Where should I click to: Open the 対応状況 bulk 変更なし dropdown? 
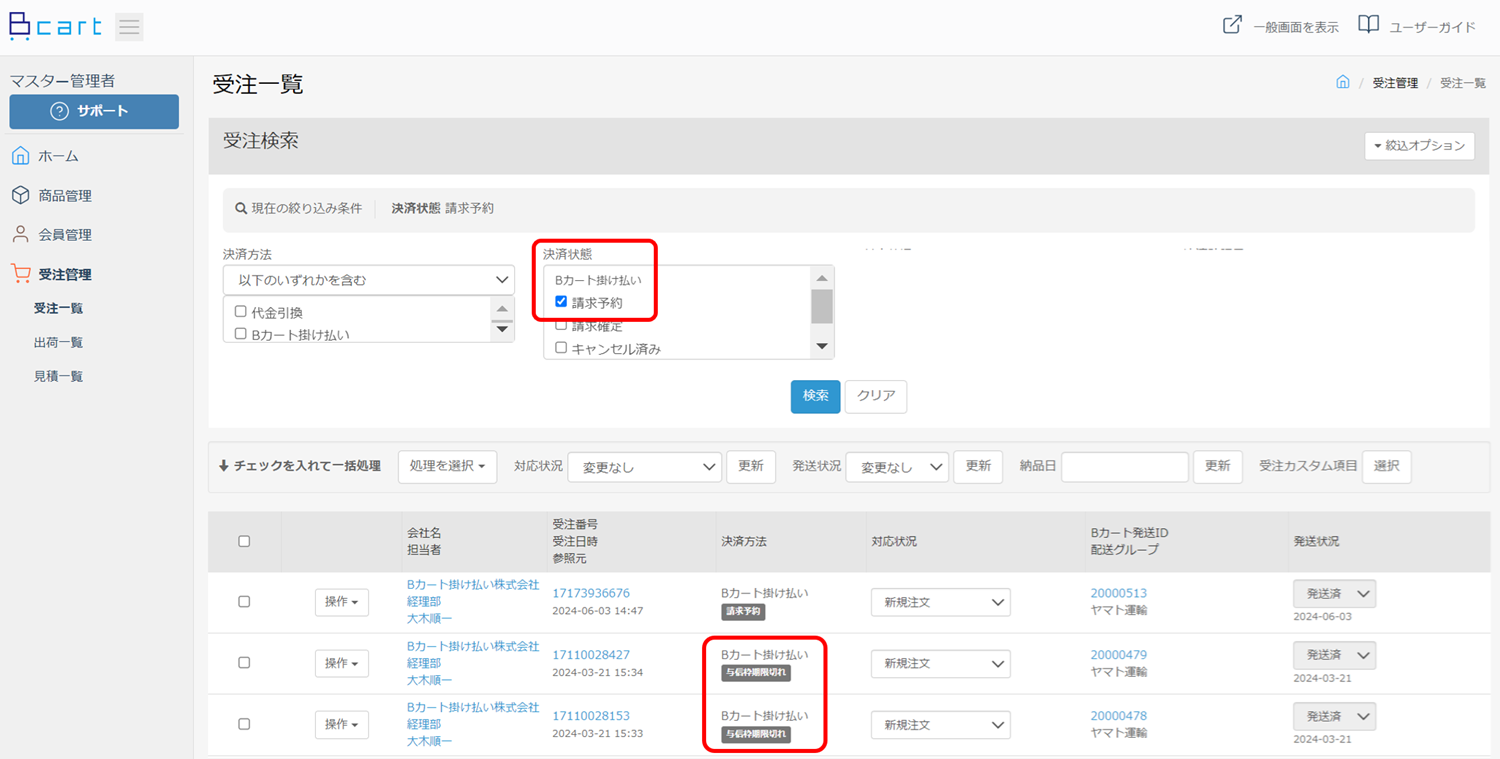point(644,467)
